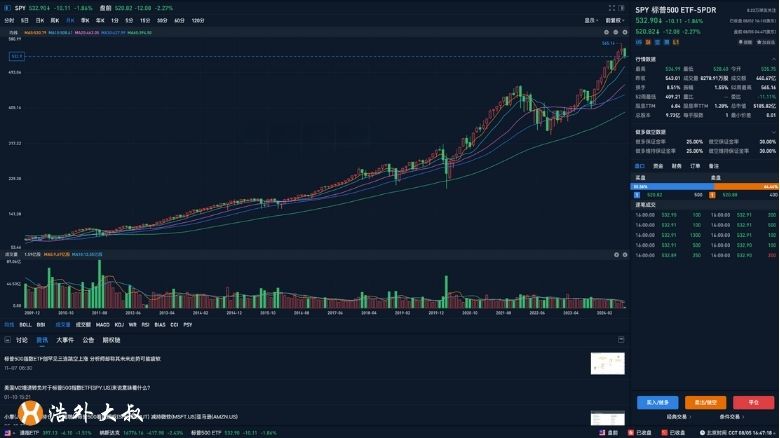Click the blue bid level 1 badge
780x438 pixels.
coord(637,195)
